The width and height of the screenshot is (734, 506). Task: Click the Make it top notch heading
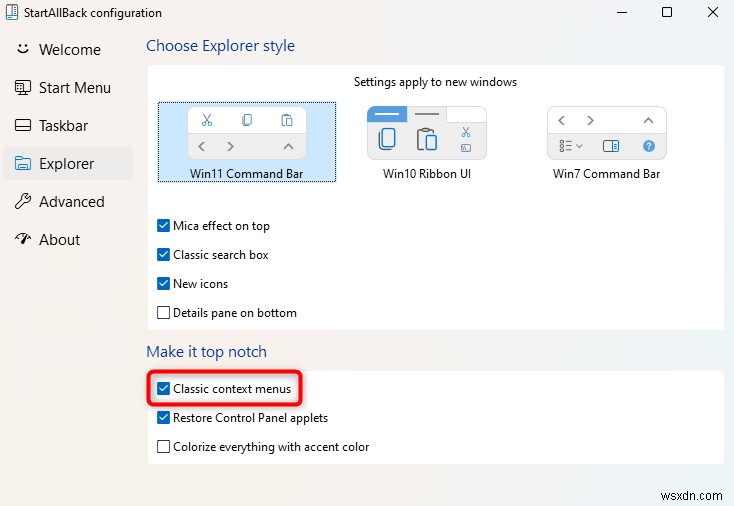pos(206,352)
